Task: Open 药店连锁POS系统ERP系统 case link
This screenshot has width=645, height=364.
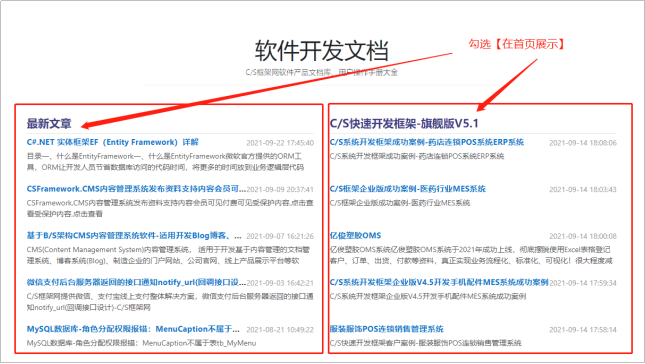Action: tap(427, 142)
